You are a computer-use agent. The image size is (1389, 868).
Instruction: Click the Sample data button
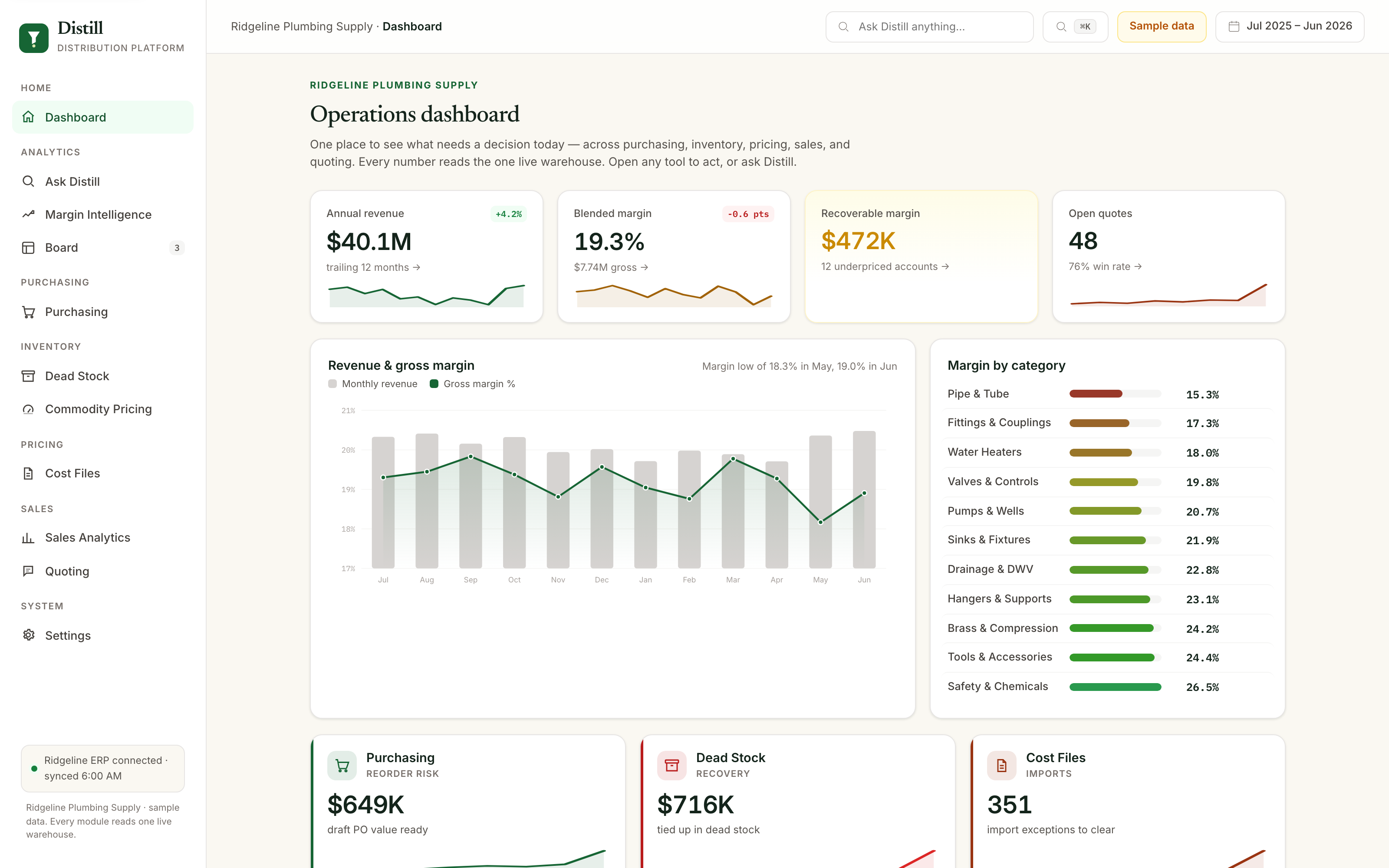pyautogui.click(x=1161, y=26)
